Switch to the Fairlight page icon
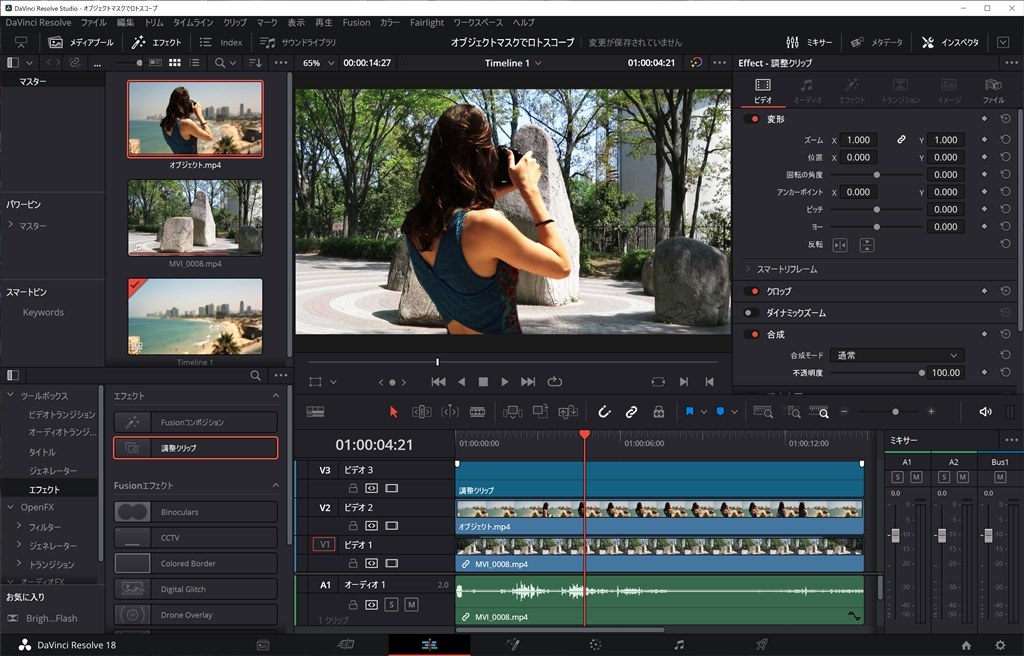The height and width of the screenshot is (656, 1024). click(679, 645)
